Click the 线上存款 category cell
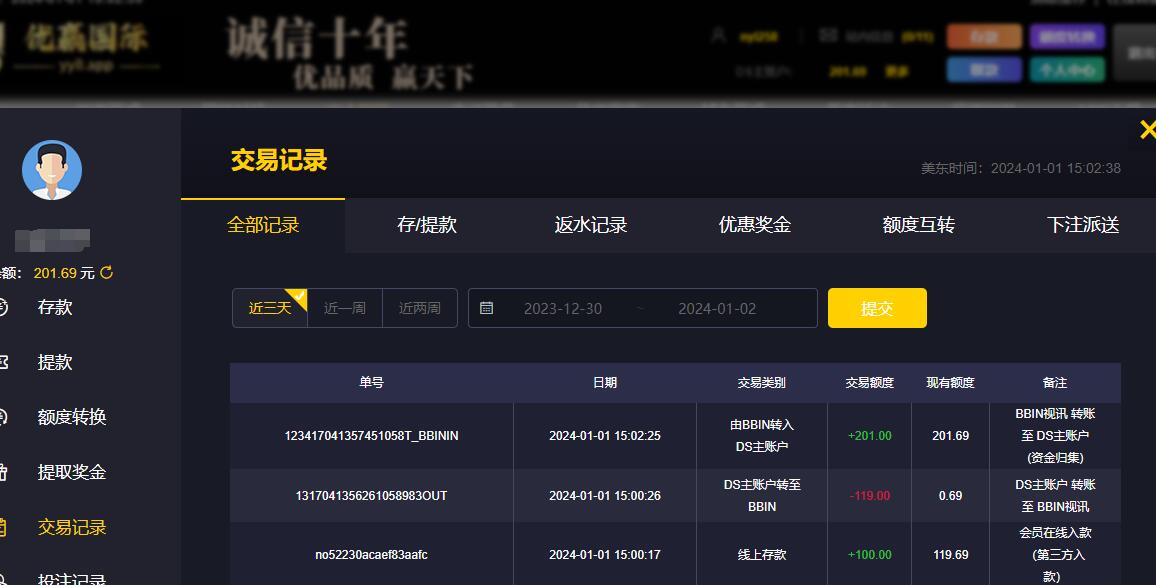The image size is (1156, 585). [762, 554]
